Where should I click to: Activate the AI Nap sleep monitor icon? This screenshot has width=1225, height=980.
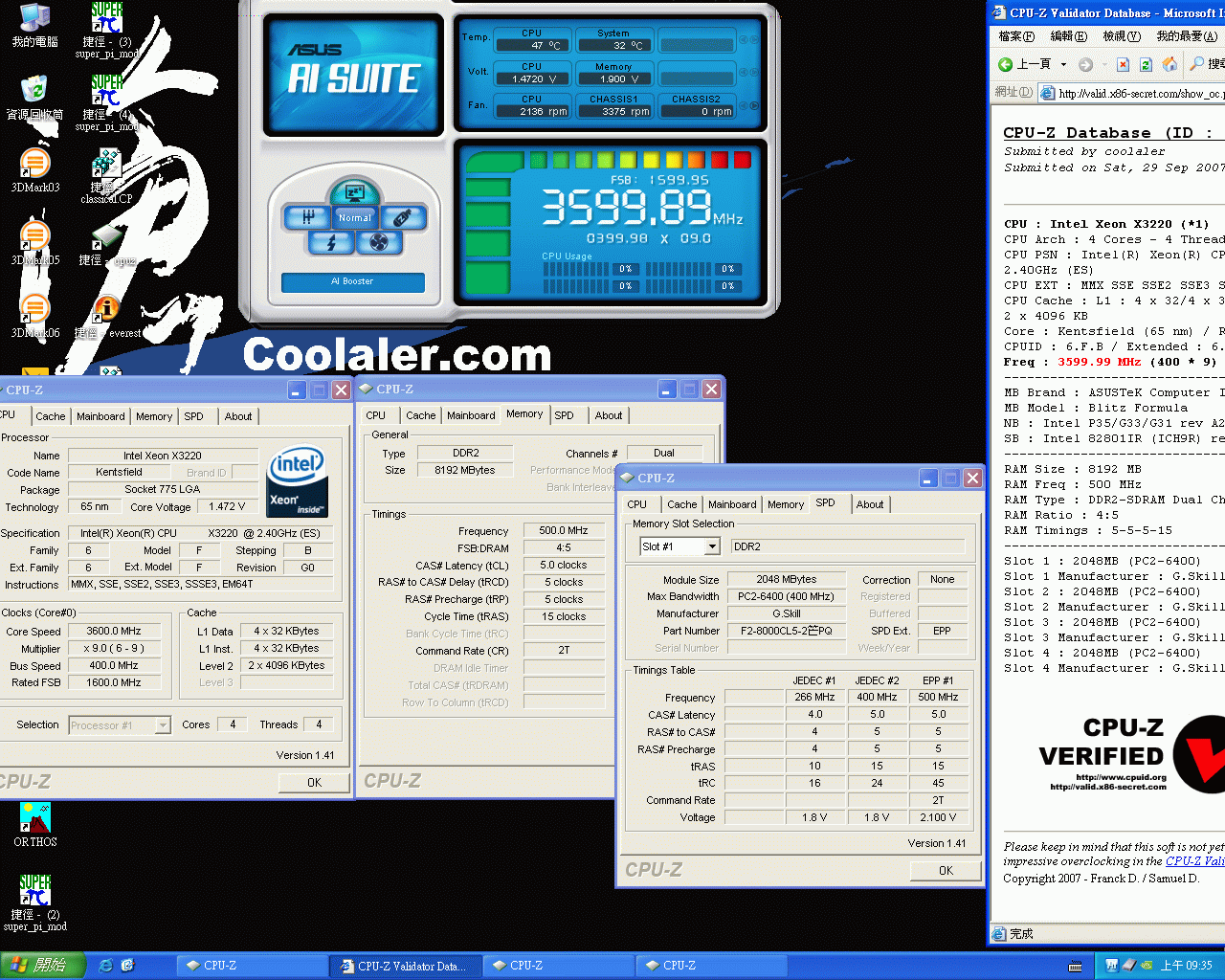point(354,192)
